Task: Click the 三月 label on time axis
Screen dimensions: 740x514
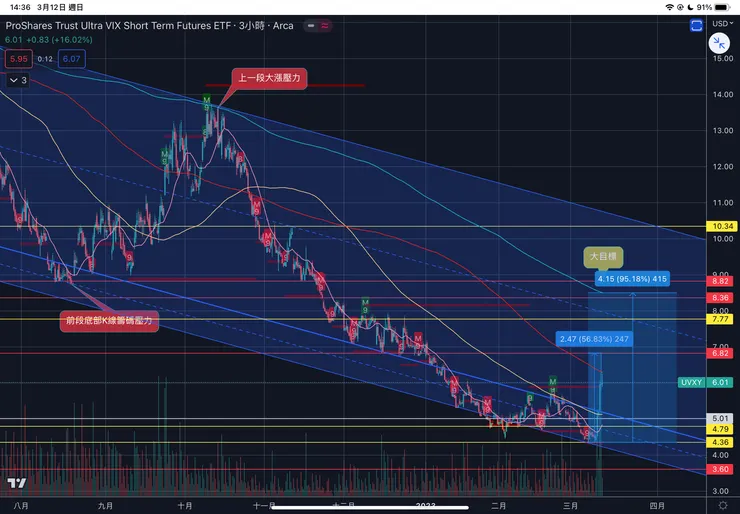Action: [571, 506]
